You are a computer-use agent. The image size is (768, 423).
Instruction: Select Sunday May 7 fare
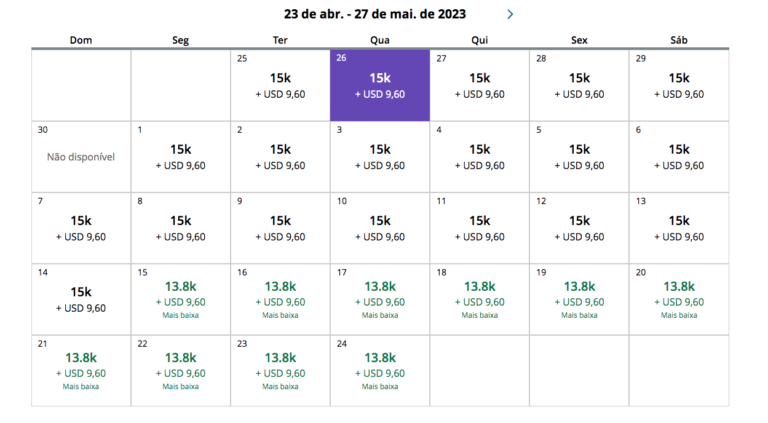81,228
